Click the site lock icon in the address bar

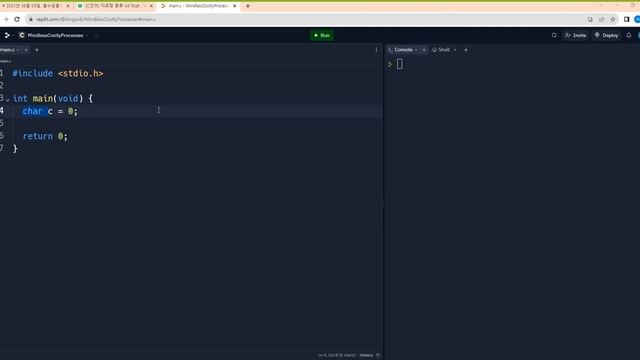point(31,19)
